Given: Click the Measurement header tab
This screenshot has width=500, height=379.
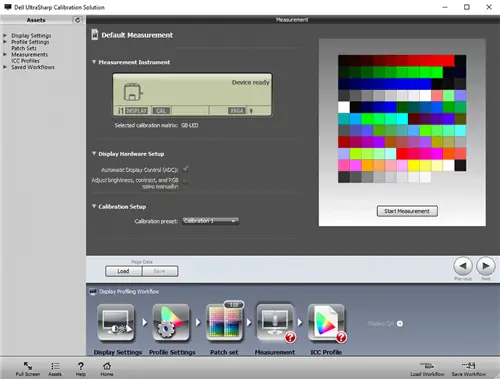Looking at the screenshot, I should point(292,20).
